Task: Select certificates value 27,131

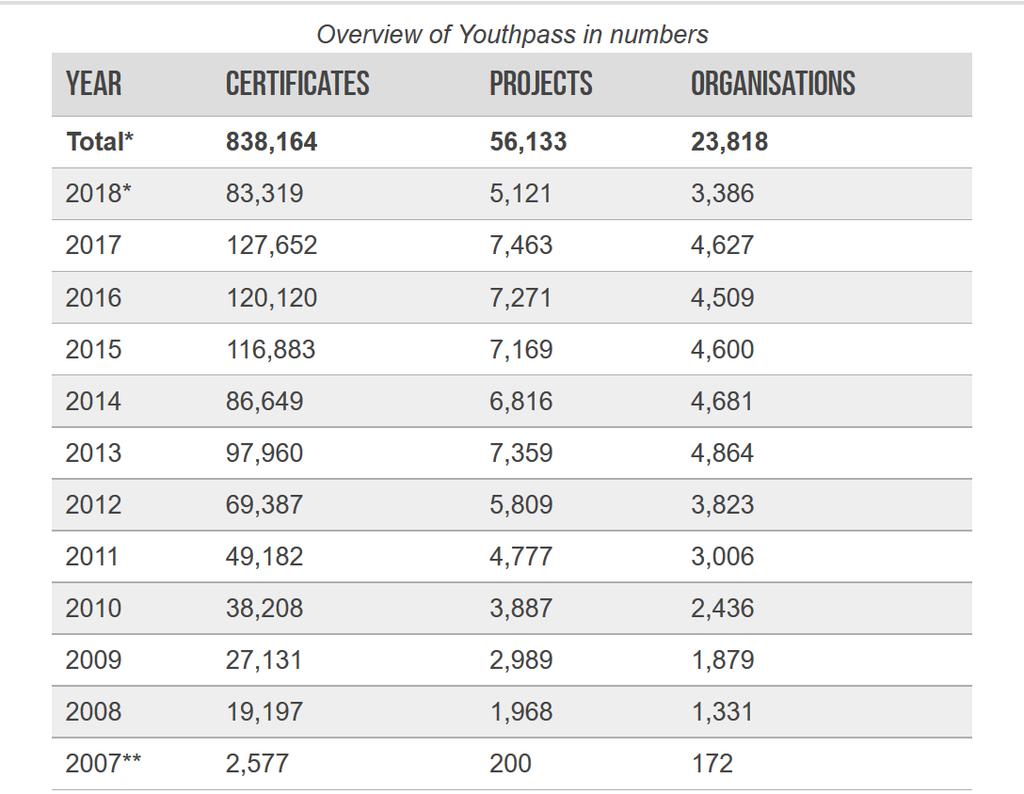Action: coord(263,659)
